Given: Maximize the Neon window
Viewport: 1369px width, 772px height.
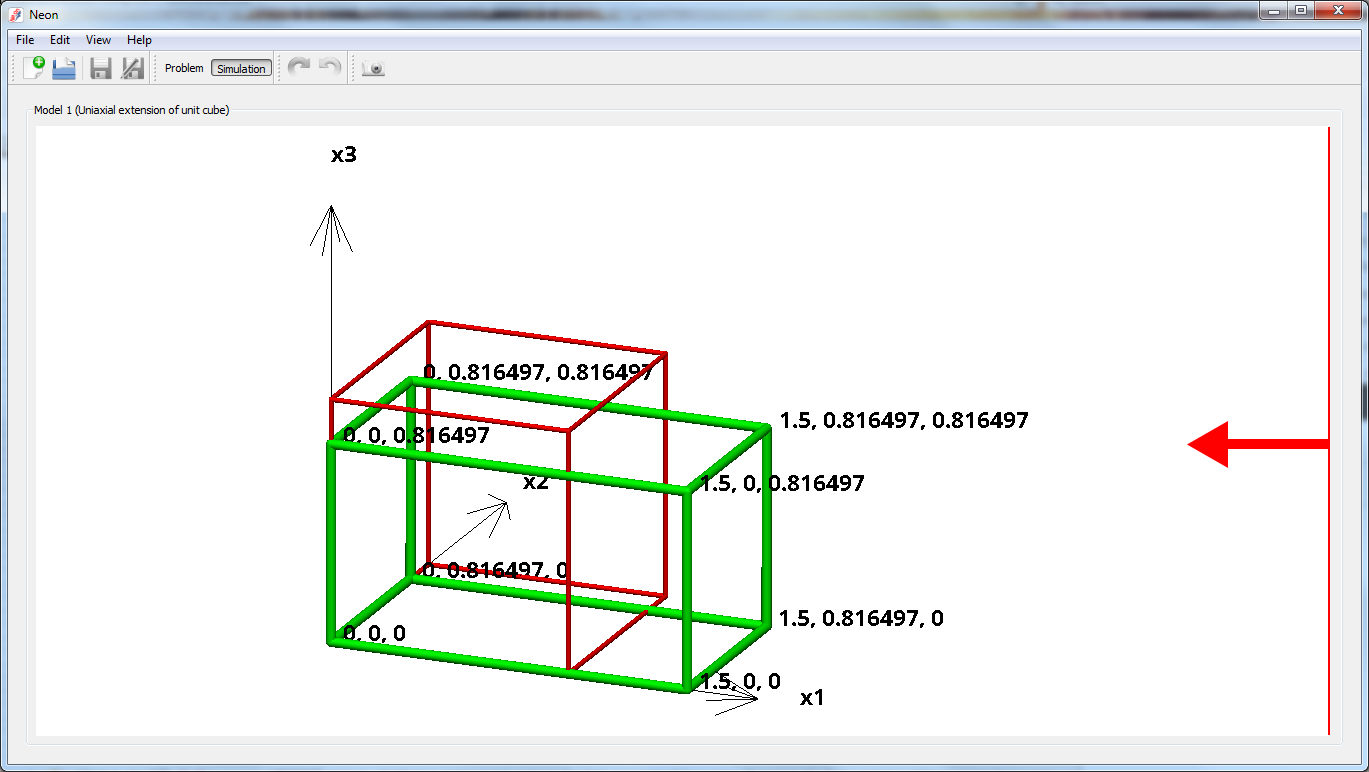Looking at the screenshot, I should point(1299,10).
